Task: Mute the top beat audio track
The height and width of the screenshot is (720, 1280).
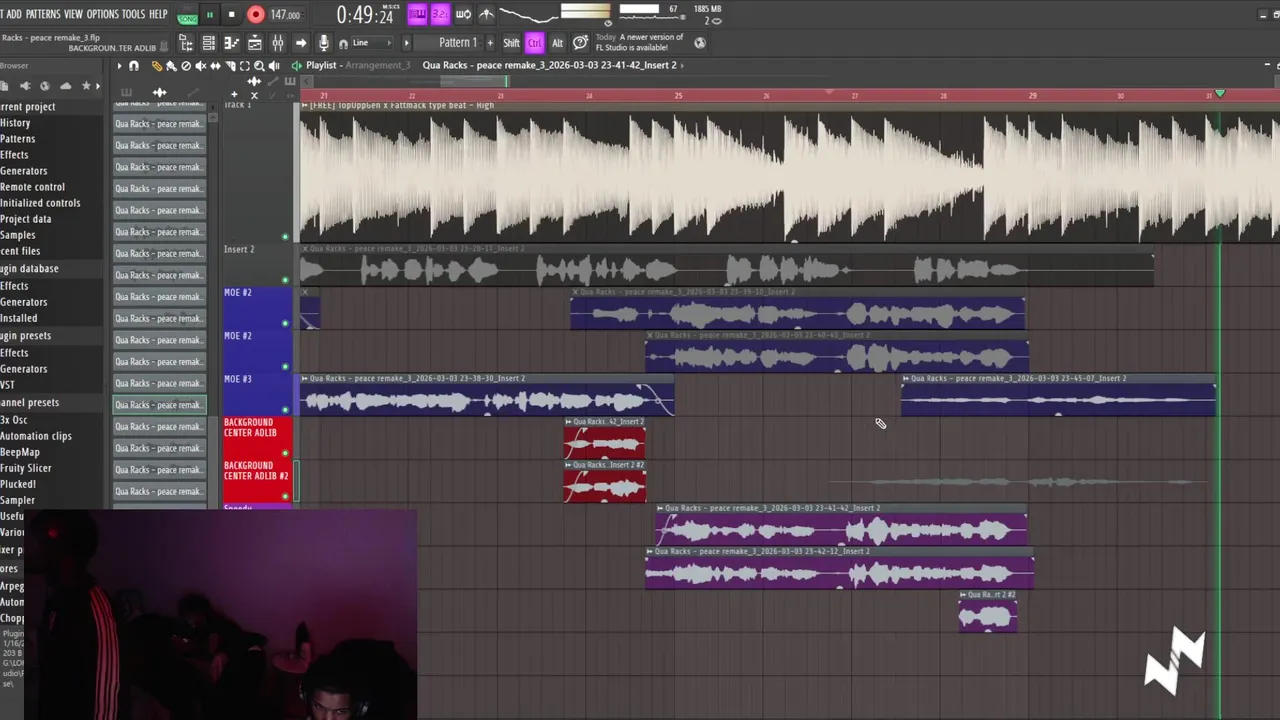Action: 285,237
